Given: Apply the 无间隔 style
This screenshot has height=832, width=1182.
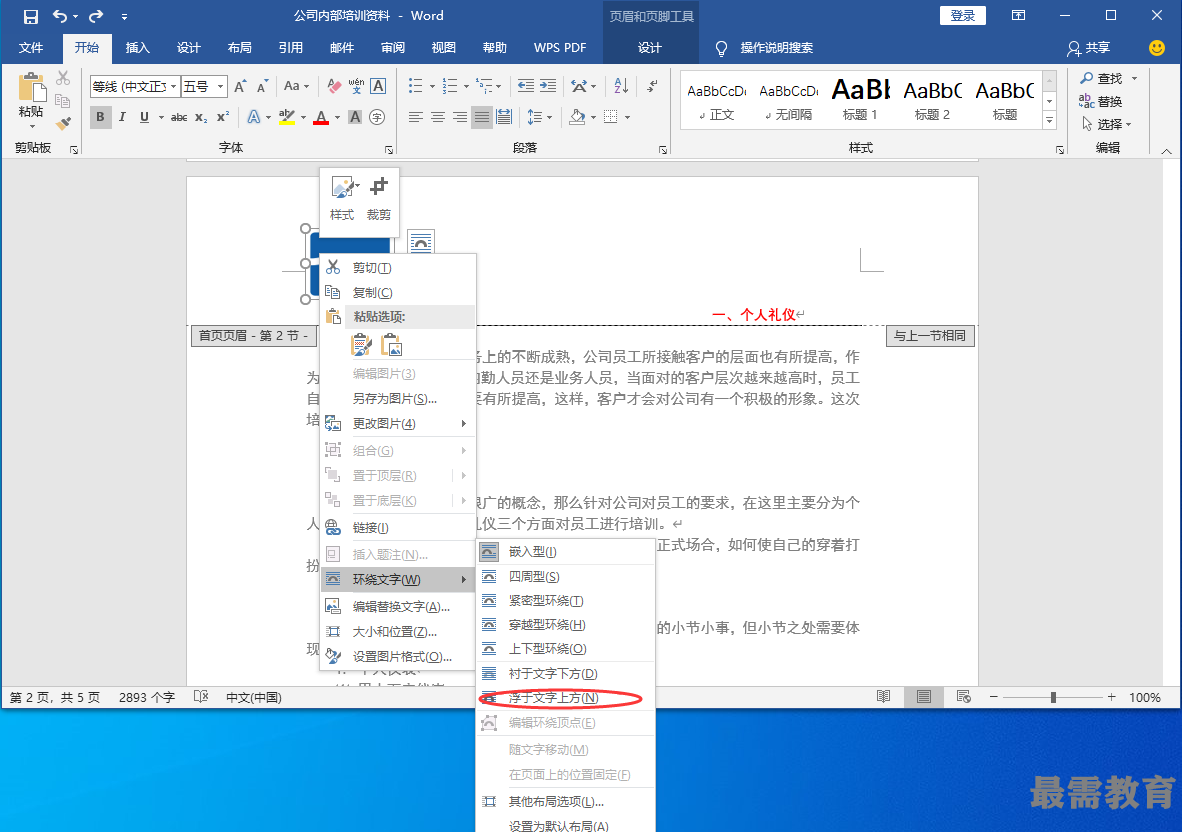Looking at the screenshot, I should (789, 99).
